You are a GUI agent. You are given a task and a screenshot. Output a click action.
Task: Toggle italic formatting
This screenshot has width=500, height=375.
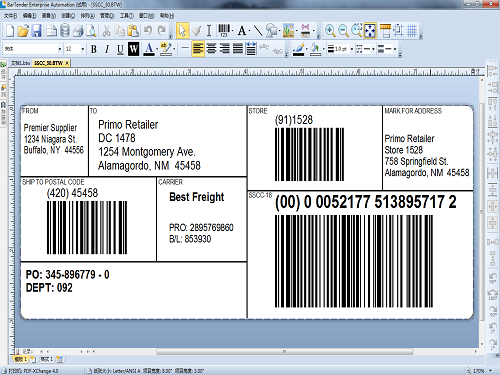(x=107, y=49)
